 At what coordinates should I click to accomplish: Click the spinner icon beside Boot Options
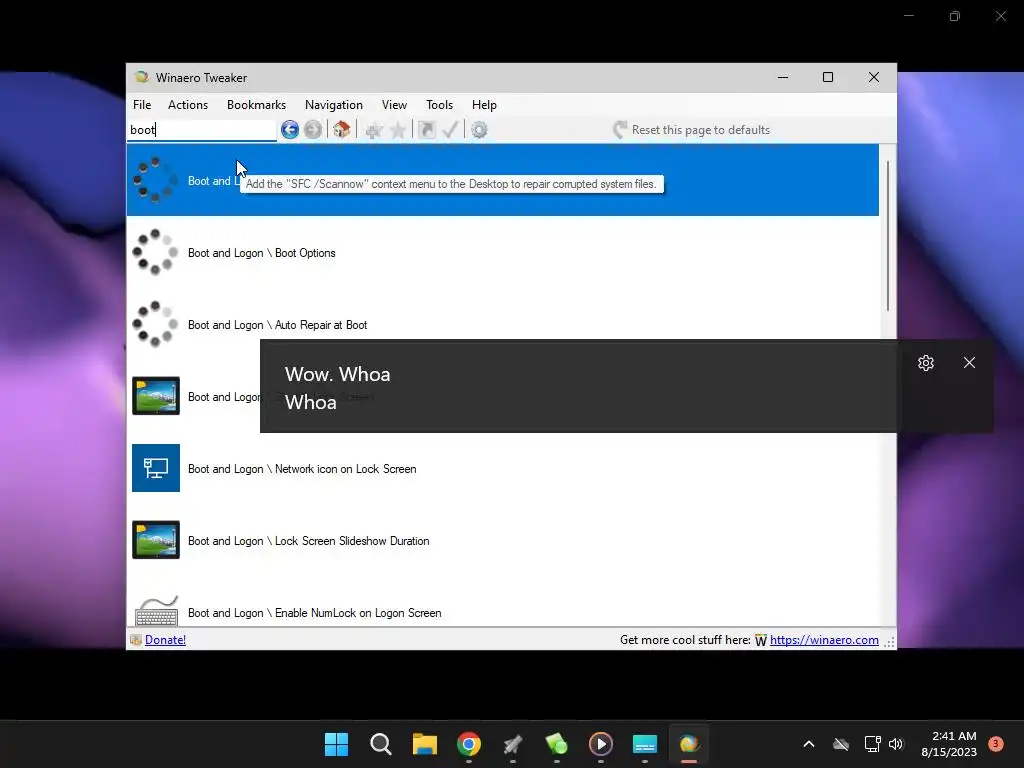tap(155, 252)
